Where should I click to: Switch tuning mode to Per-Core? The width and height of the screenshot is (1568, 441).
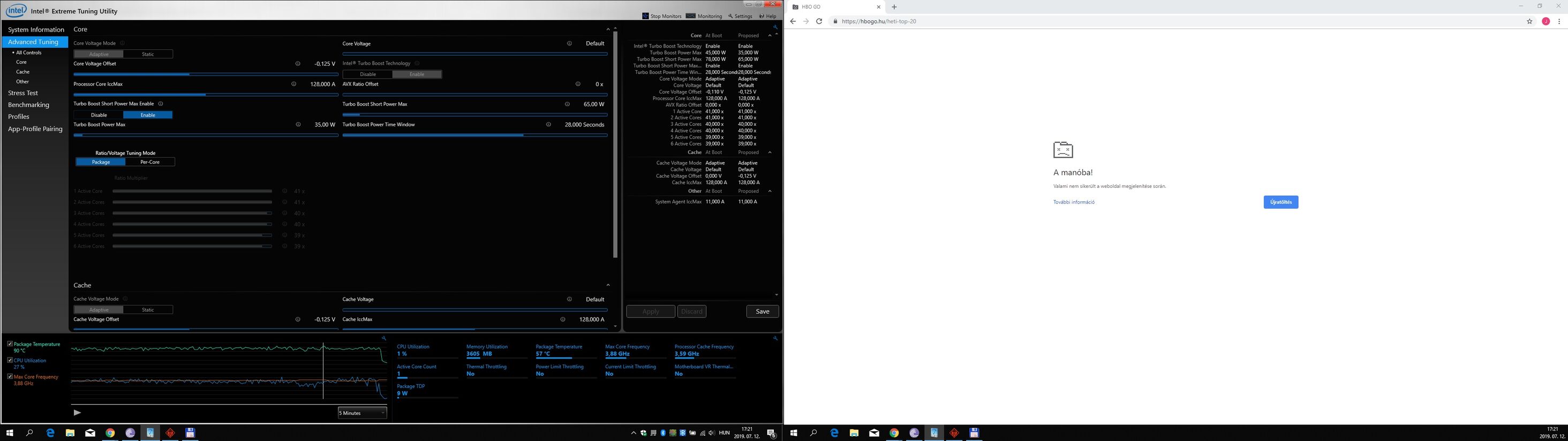click(x=150, y=162)
